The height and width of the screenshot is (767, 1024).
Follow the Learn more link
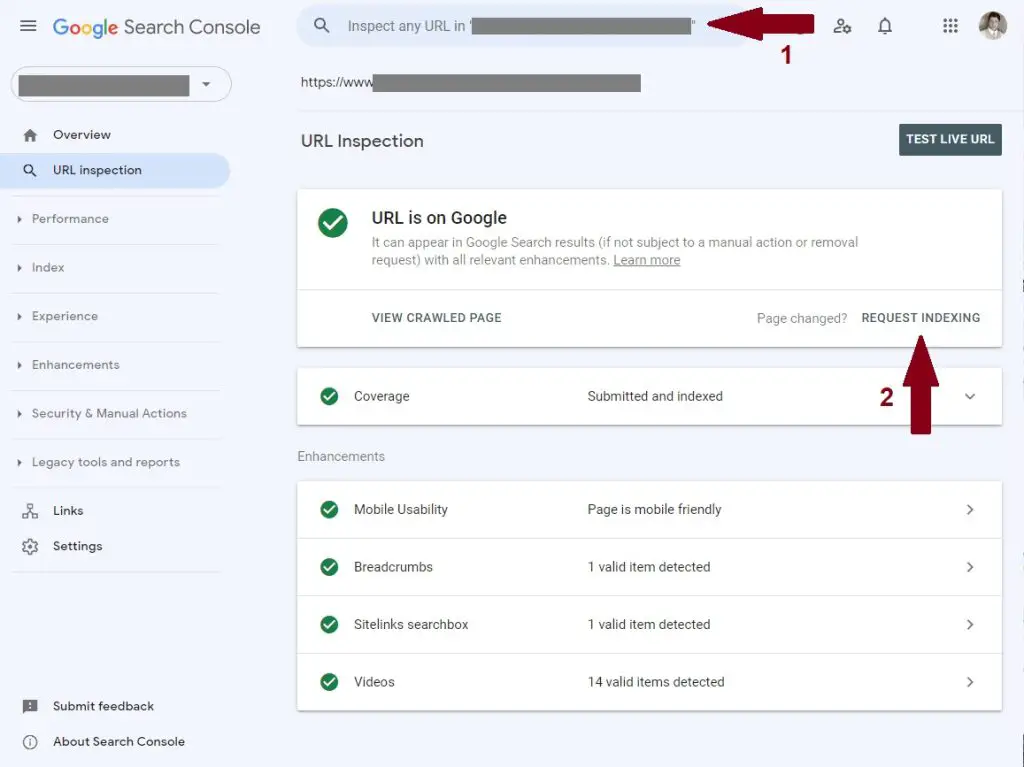(x=647, y=260)
